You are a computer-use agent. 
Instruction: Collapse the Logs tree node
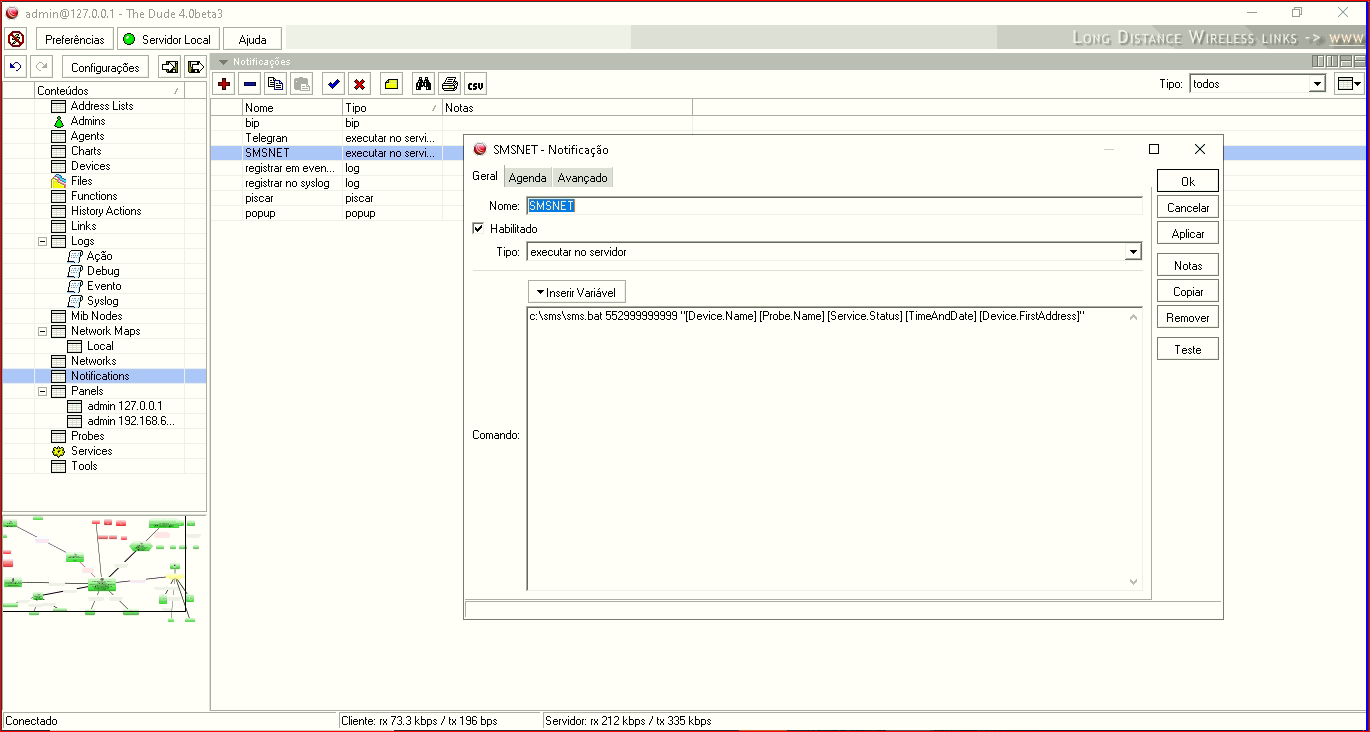click(x=43, y=241)
